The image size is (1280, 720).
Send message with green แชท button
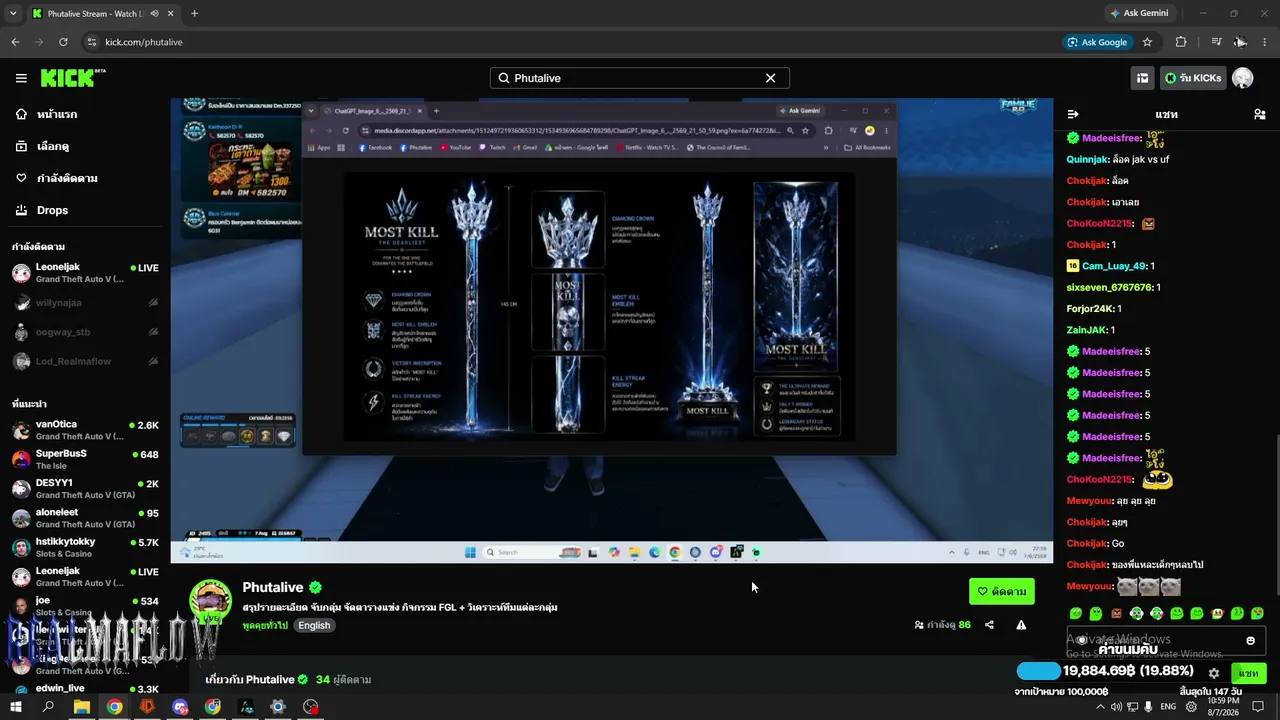(1248, 673)
